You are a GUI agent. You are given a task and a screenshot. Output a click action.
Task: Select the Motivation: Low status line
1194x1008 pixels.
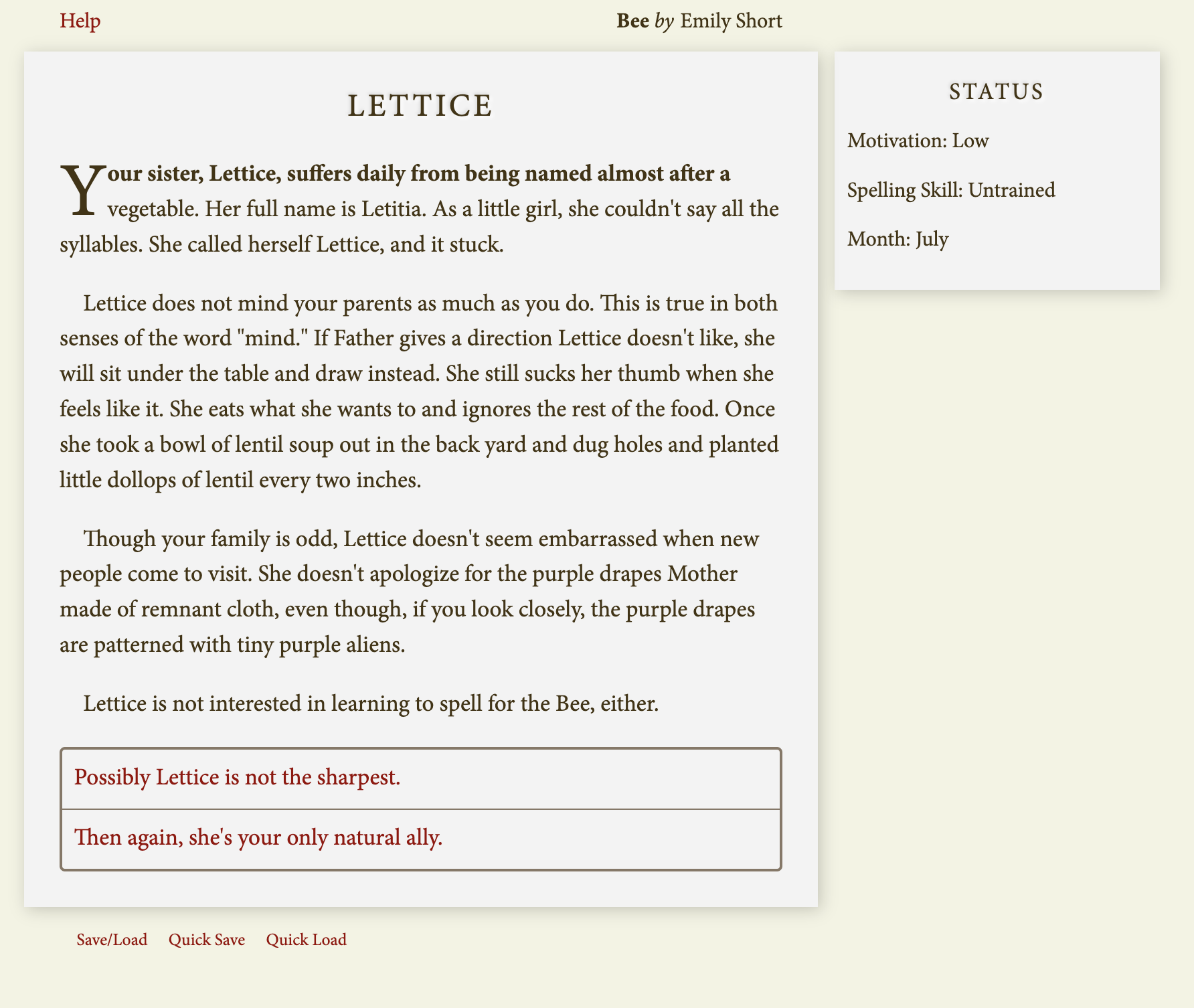(x=918, y=141)
